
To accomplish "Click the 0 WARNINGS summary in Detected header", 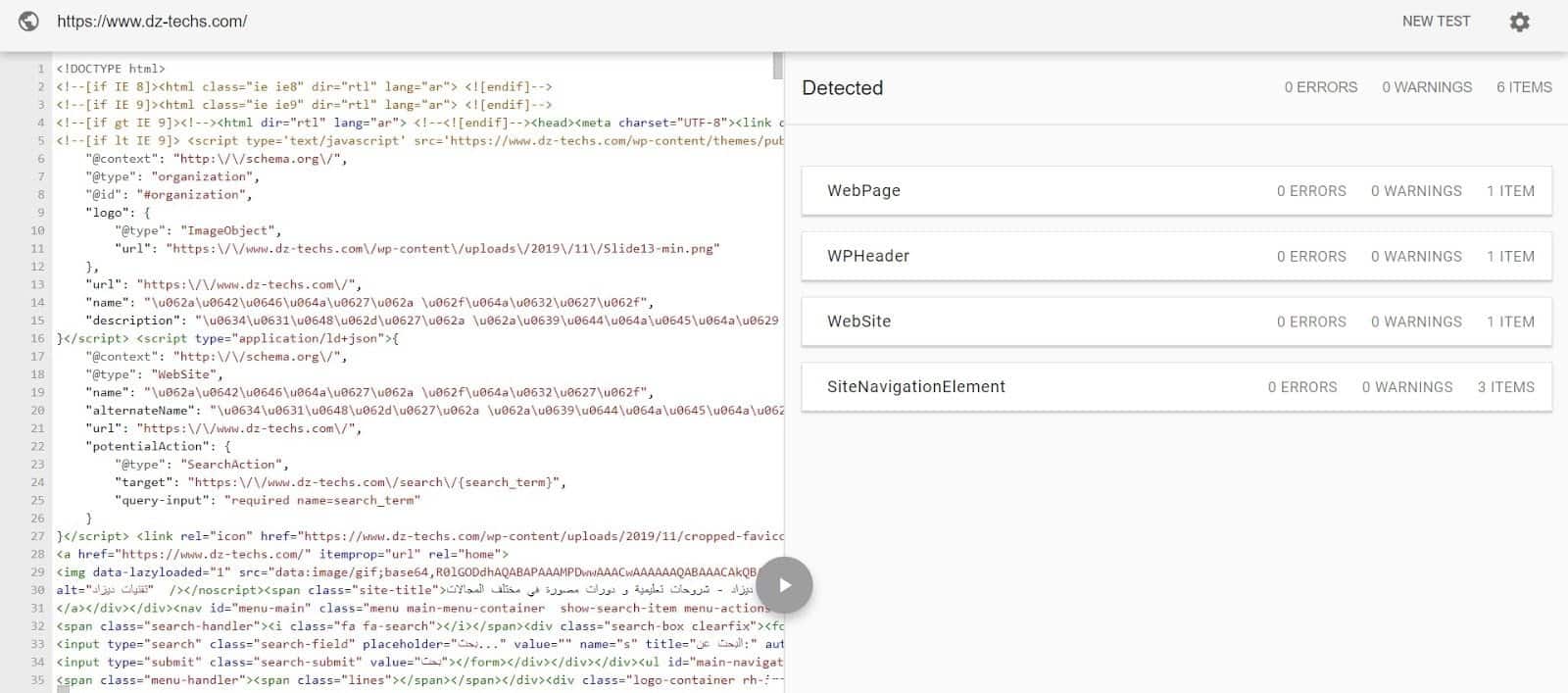I will (1427, 87).
